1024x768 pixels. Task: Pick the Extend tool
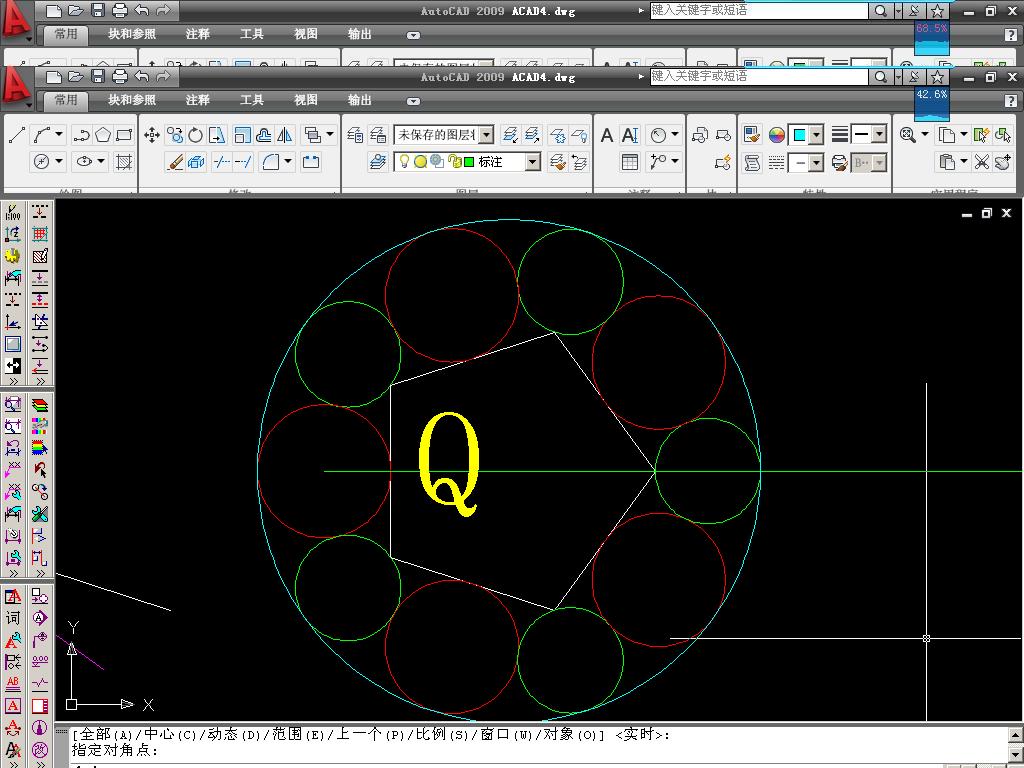point(244,161)
